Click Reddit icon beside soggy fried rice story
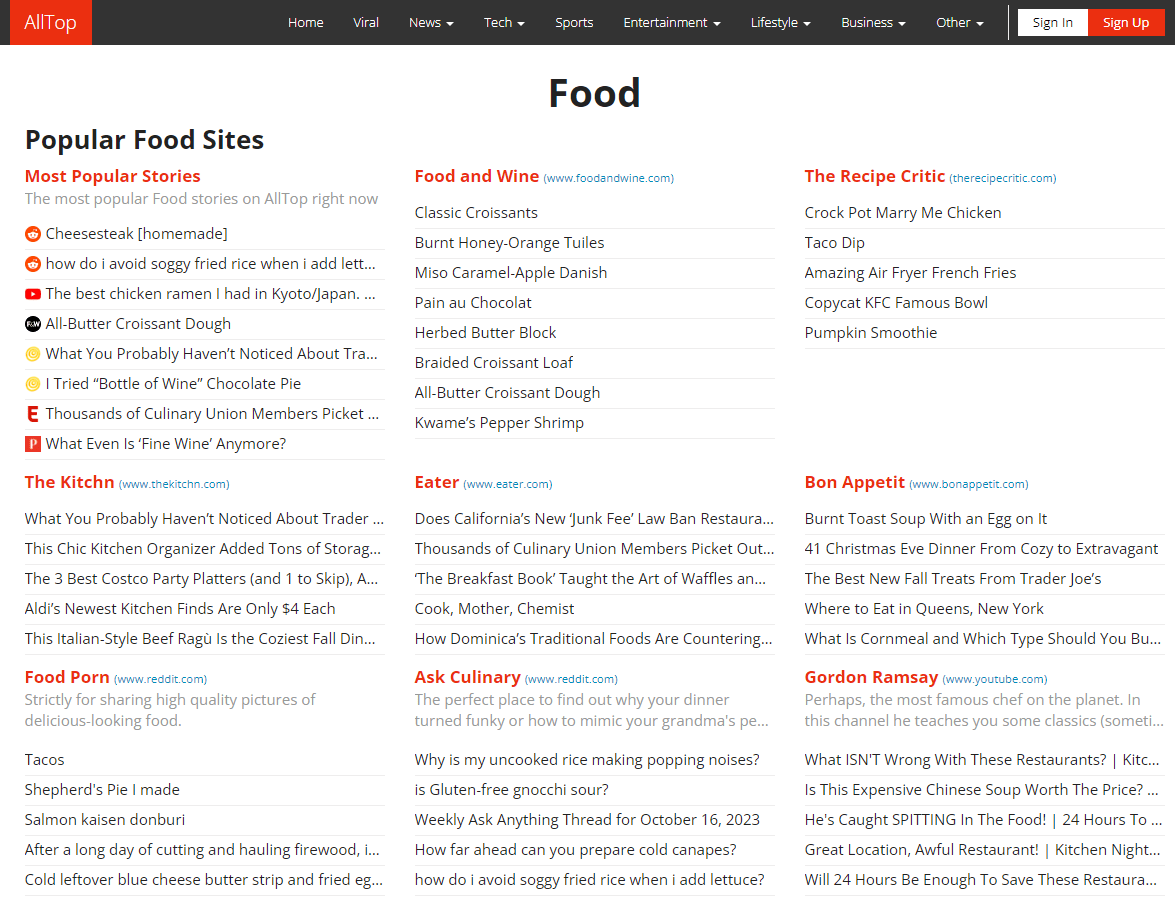 coord(33,264)
